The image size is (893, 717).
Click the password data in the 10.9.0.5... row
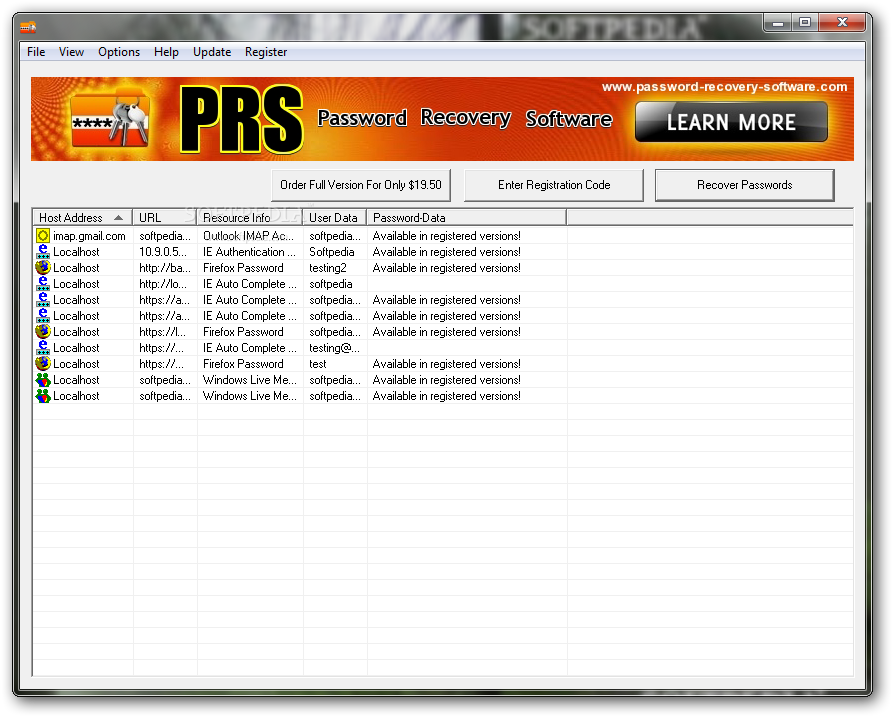tap(446, 252)
